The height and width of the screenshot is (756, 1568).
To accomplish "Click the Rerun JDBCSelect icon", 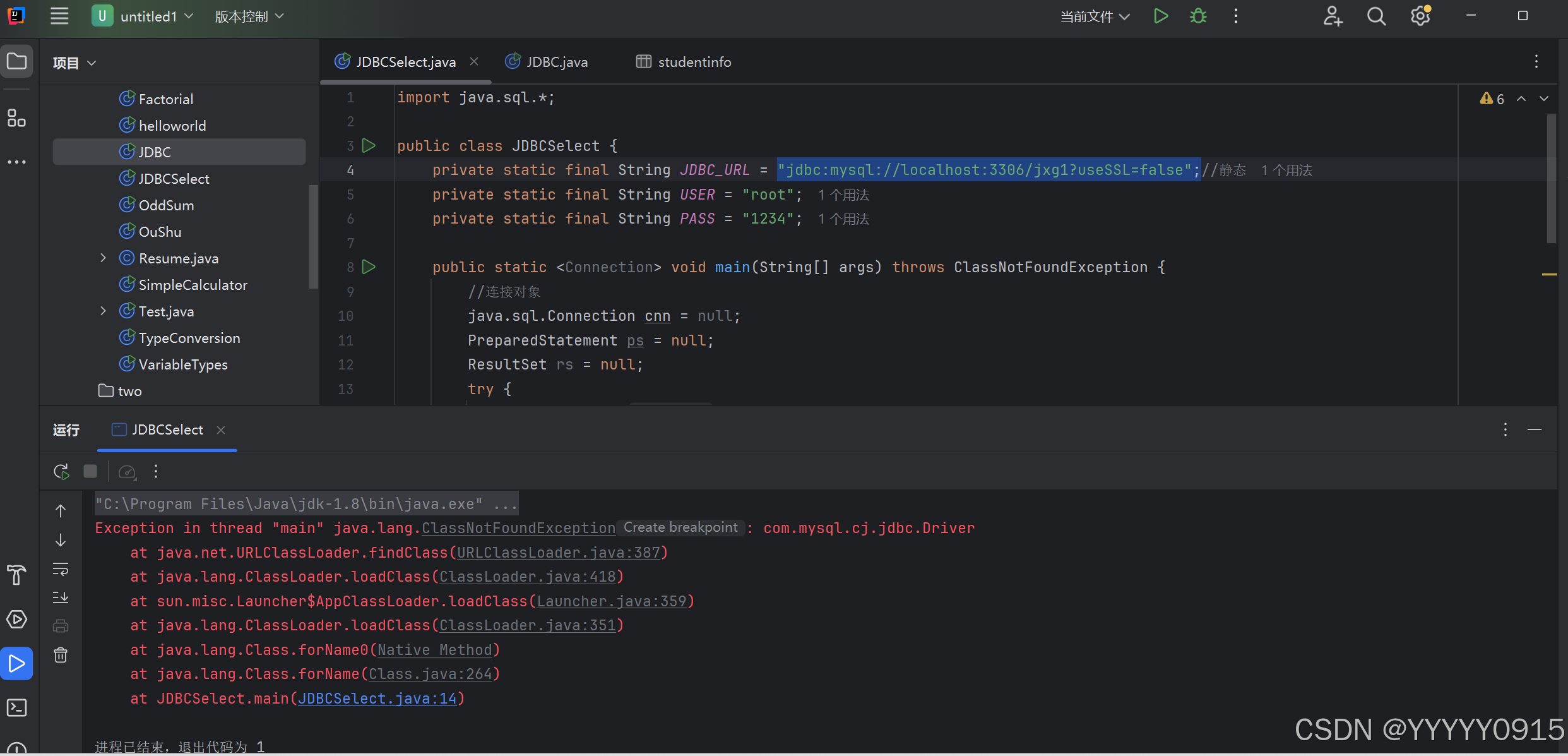I will click(x=61, y=471).
